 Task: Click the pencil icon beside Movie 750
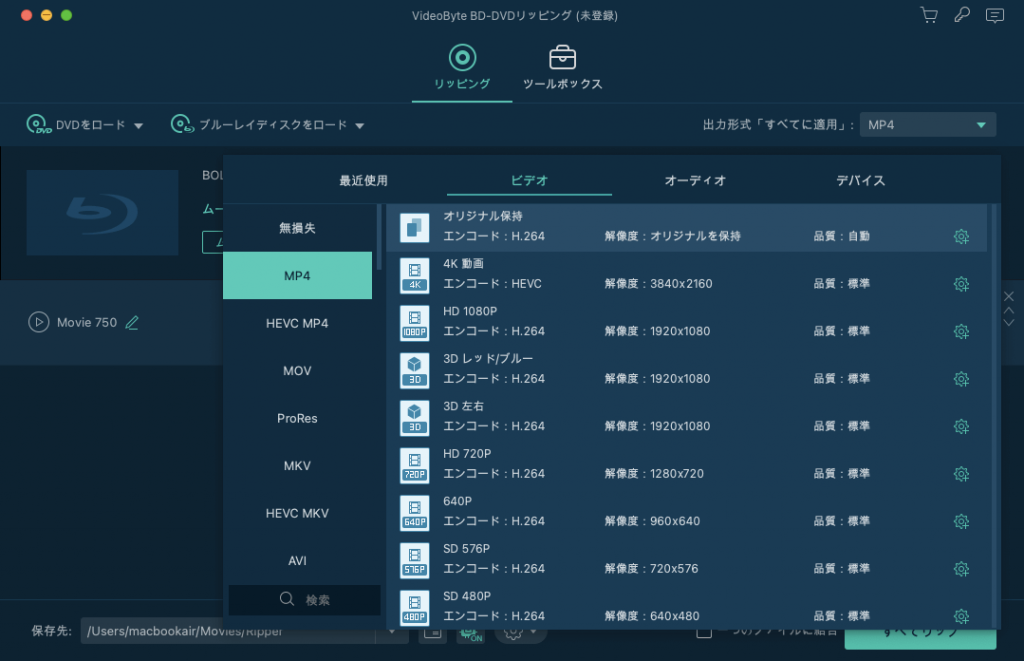tap(132, 322)
